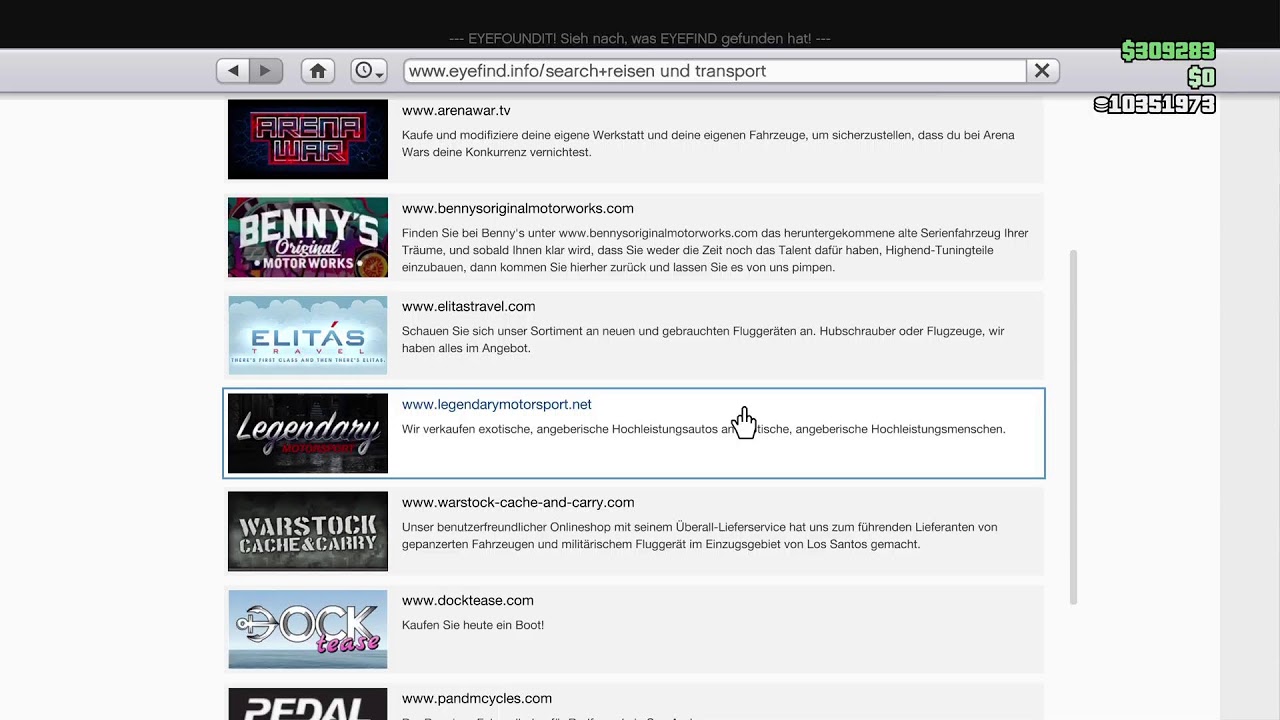
Task: Go back to the previous page
Action: pyautogui.click(x=233, y=71)
